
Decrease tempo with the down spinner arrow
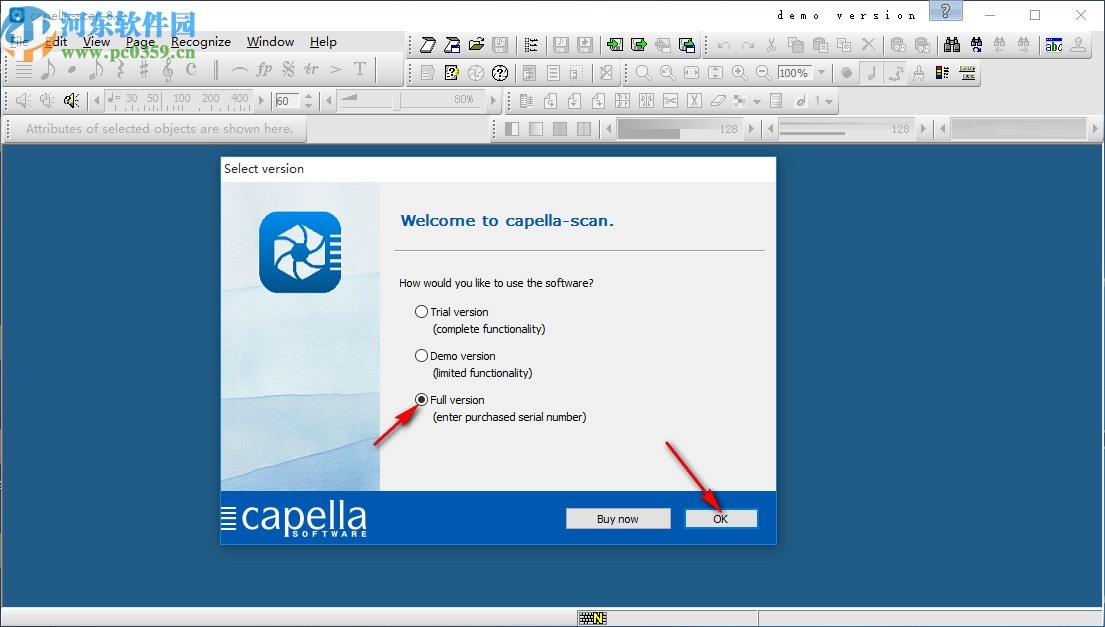pyautogui.click(x=308, y=106)
